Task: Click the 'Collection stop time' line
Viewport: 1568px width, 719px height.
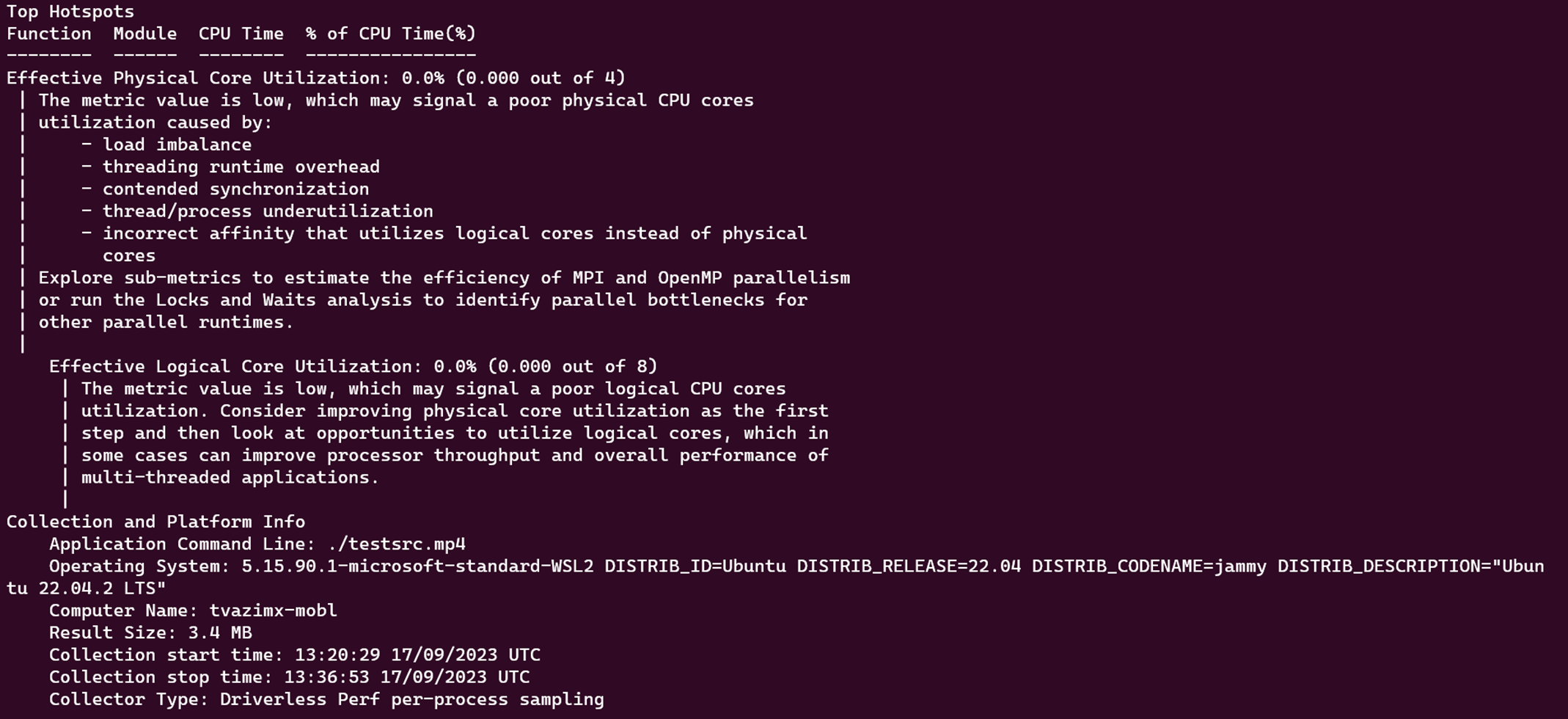Action: pos(289,676)
